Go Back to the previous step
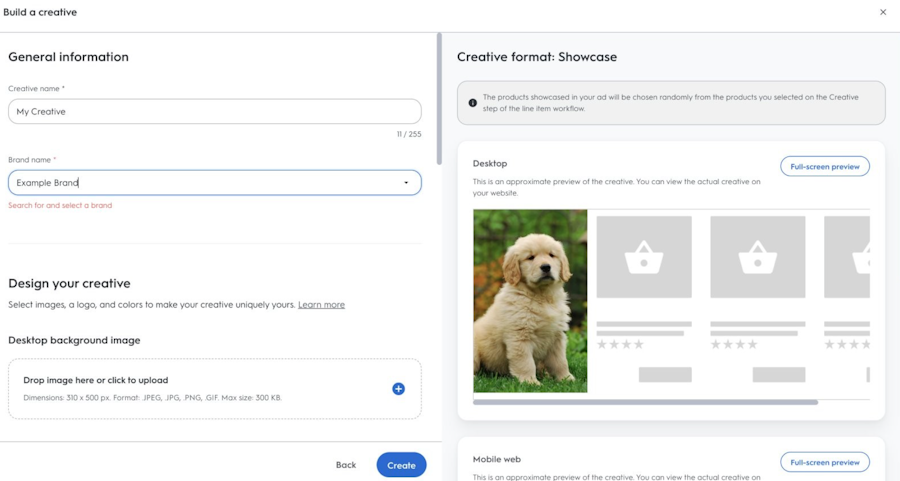The height and width of the screenshot is (481, 900). pyautogui.click(x=346, y=465)
